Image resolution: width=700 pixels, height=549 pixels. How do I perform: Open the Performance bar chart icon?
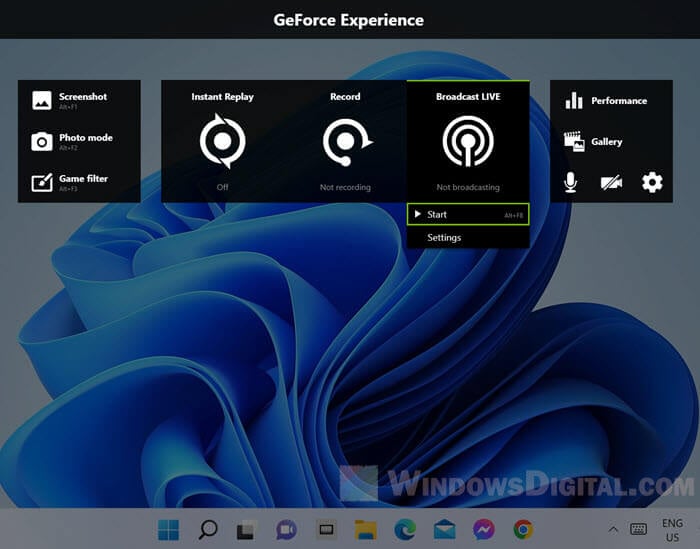574,101
